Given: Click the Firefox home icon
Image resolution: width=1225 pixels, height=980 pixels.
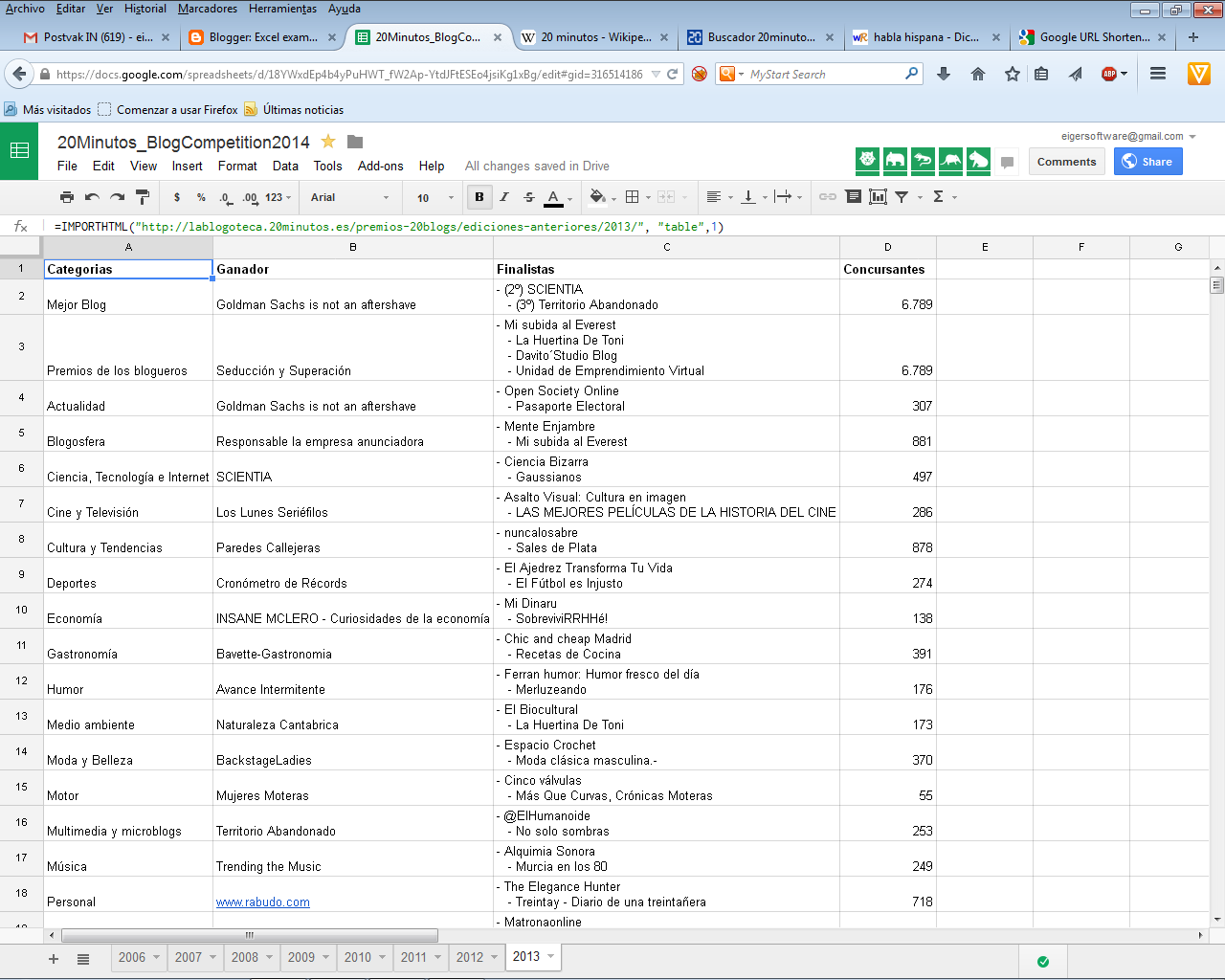Looking at the screenshot, I should [x=978, y=74].
